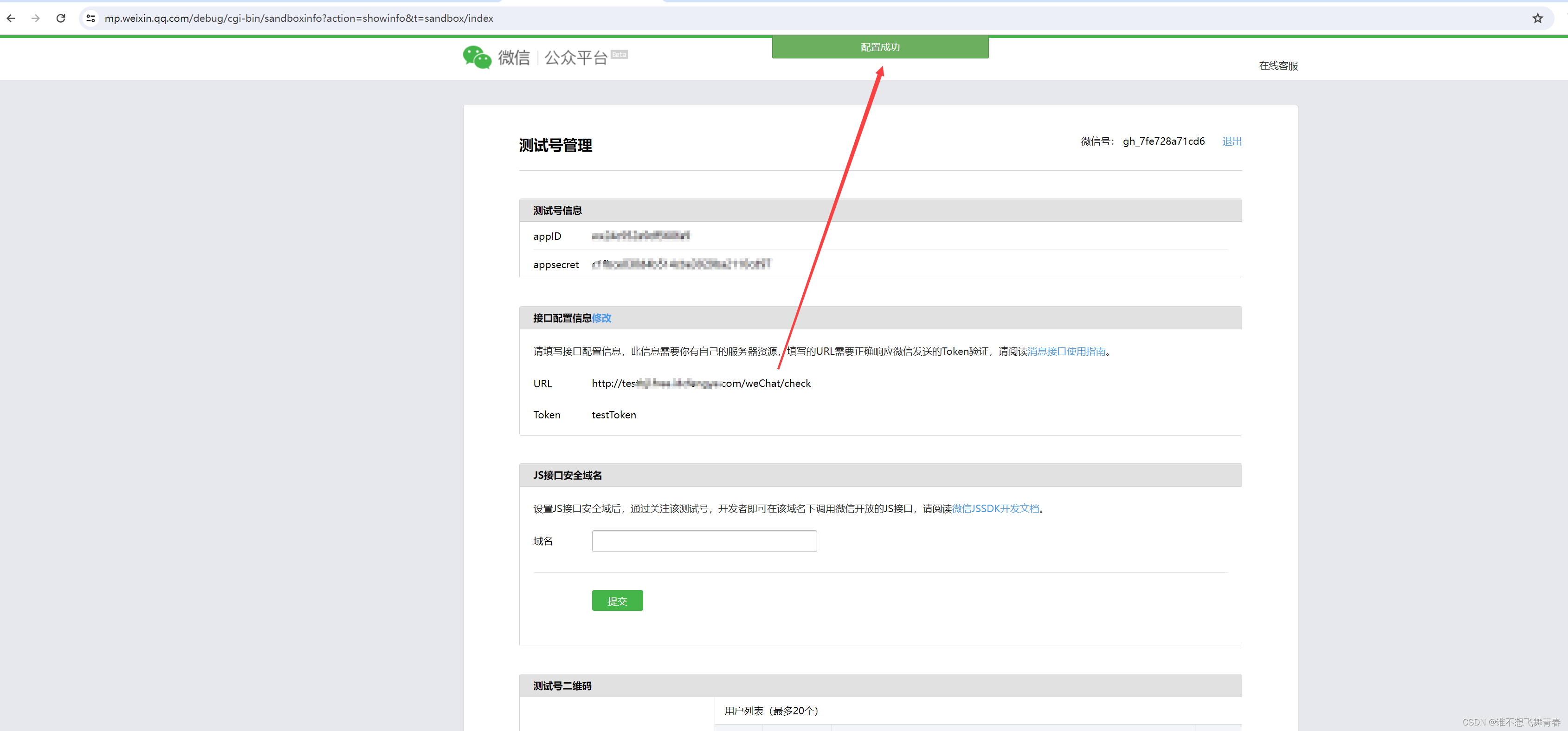Click the 测试号二维码 section header

[x=880, y=686]
